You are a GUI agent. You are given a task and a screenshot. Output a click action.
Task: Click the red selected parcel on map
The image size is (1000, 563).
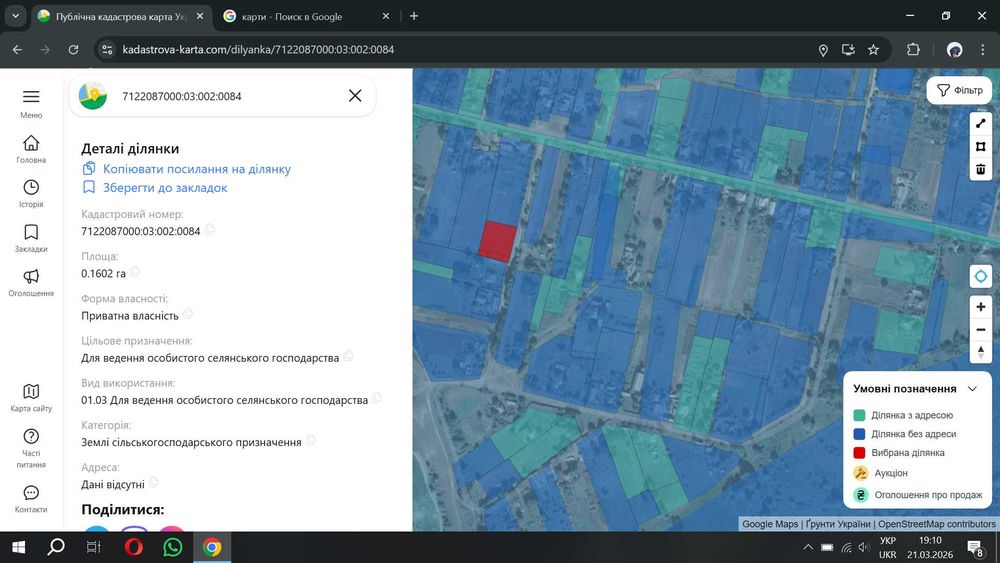click(497, 241)
